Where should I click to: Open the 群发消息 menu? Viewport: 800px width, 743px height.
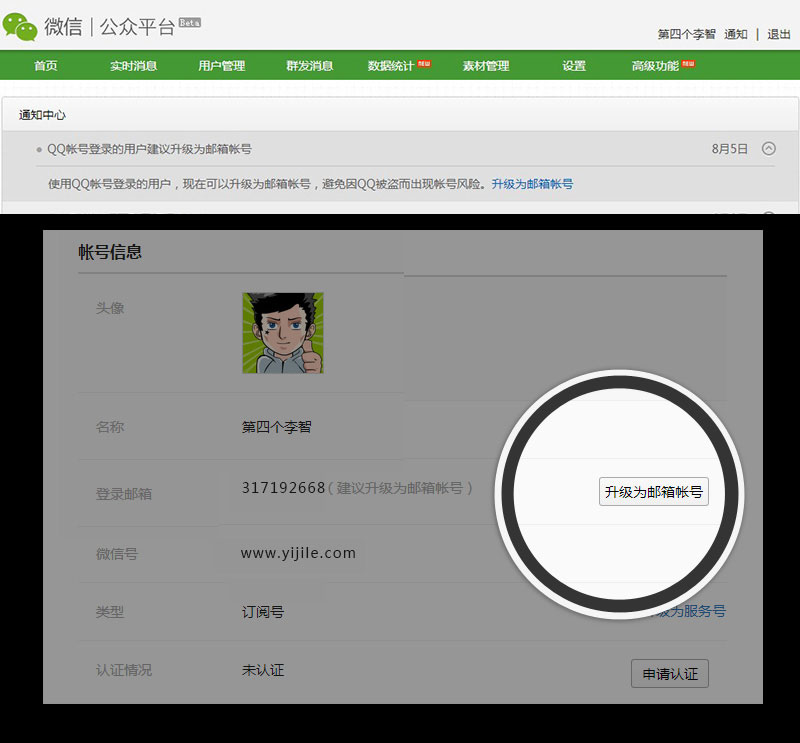311,65
